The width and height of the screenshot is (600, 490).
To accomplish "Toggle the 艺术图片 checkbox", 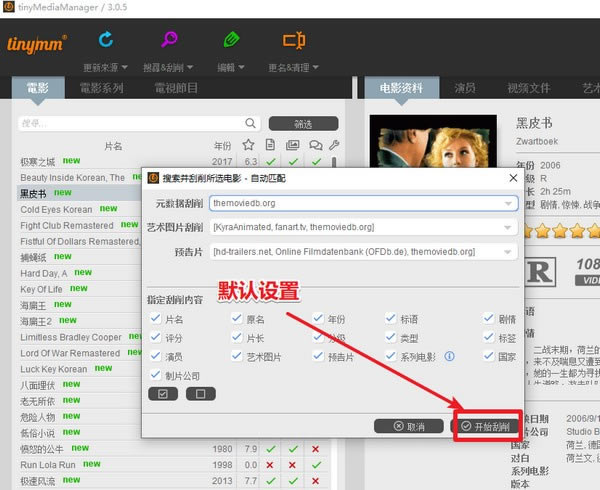I will 237,356.
